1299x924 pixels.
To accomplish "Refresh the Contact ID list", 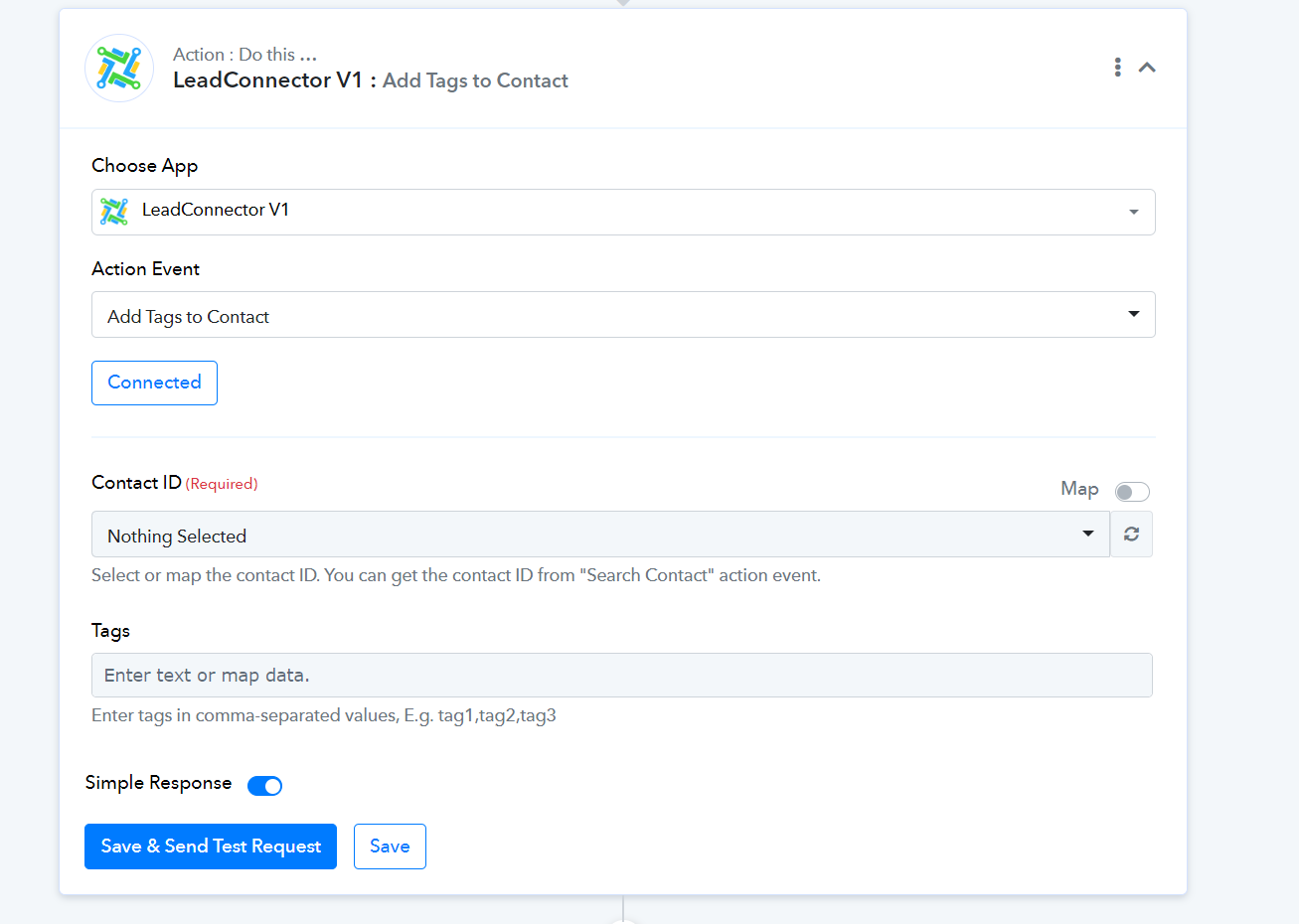I will coord(1131,535).
